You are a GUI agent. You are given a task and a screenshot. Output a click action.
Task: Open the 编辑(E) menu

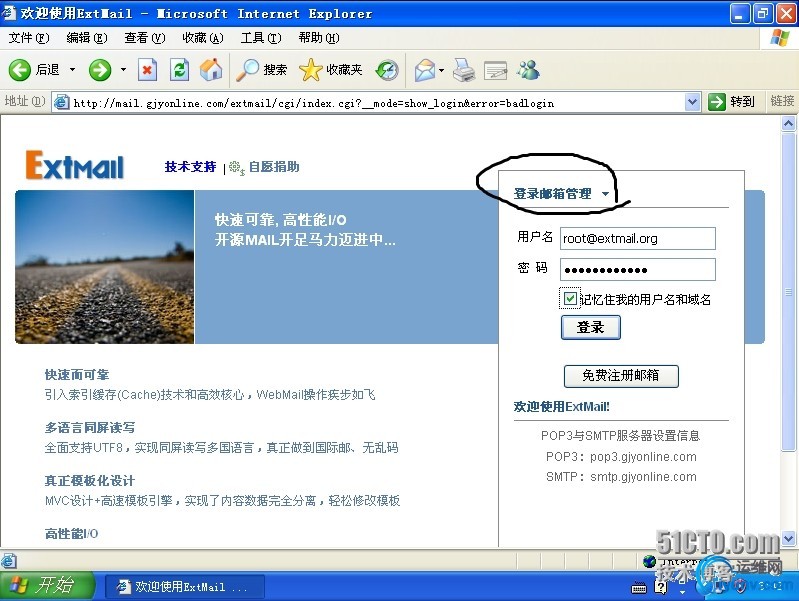click(87, 38)
